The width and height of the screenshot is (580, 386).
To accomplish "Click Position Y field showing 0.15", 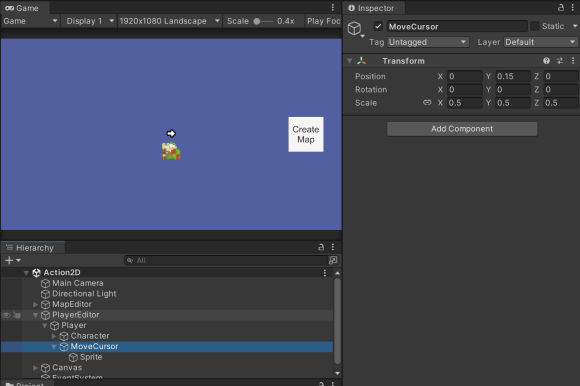I will (513, 76).
